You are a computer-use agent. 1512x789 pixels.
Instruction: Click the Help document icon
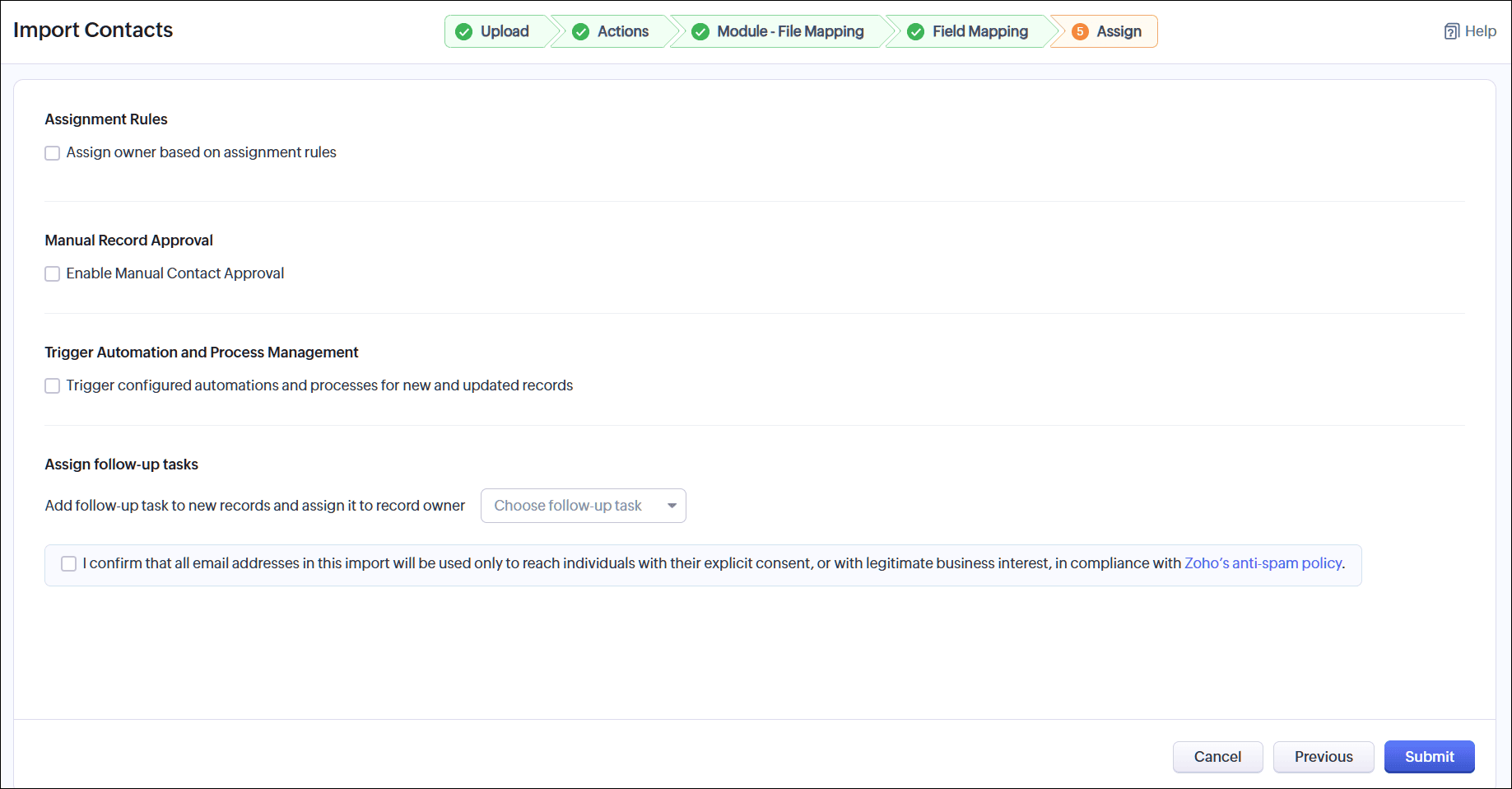(1452, 31)
